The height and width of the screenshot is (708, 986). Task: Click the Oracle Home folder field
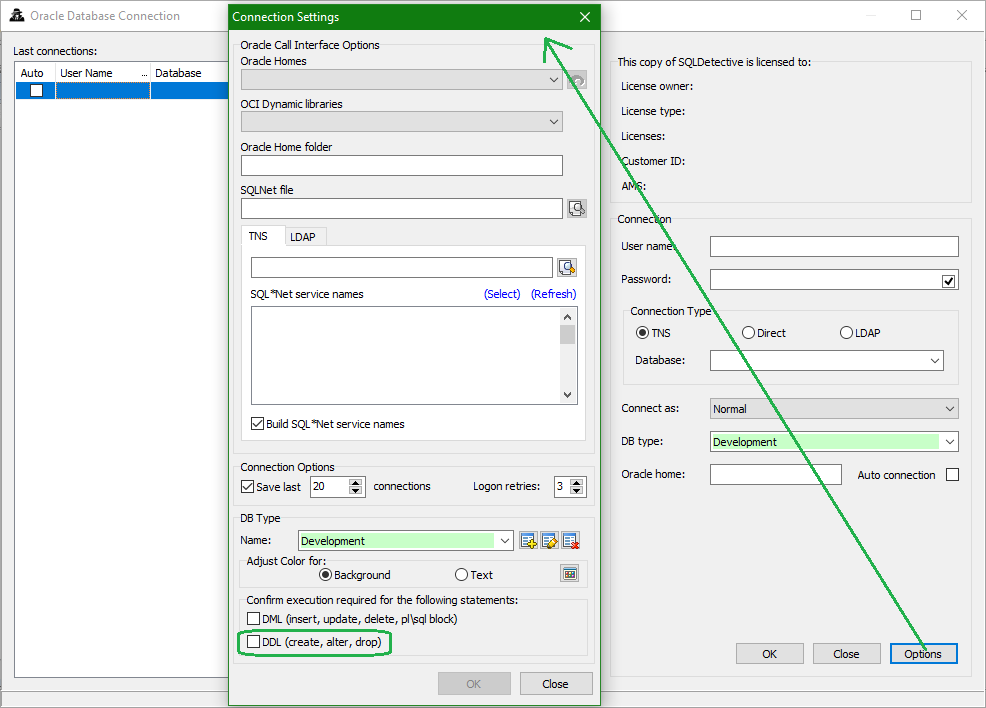coord(402,165)
